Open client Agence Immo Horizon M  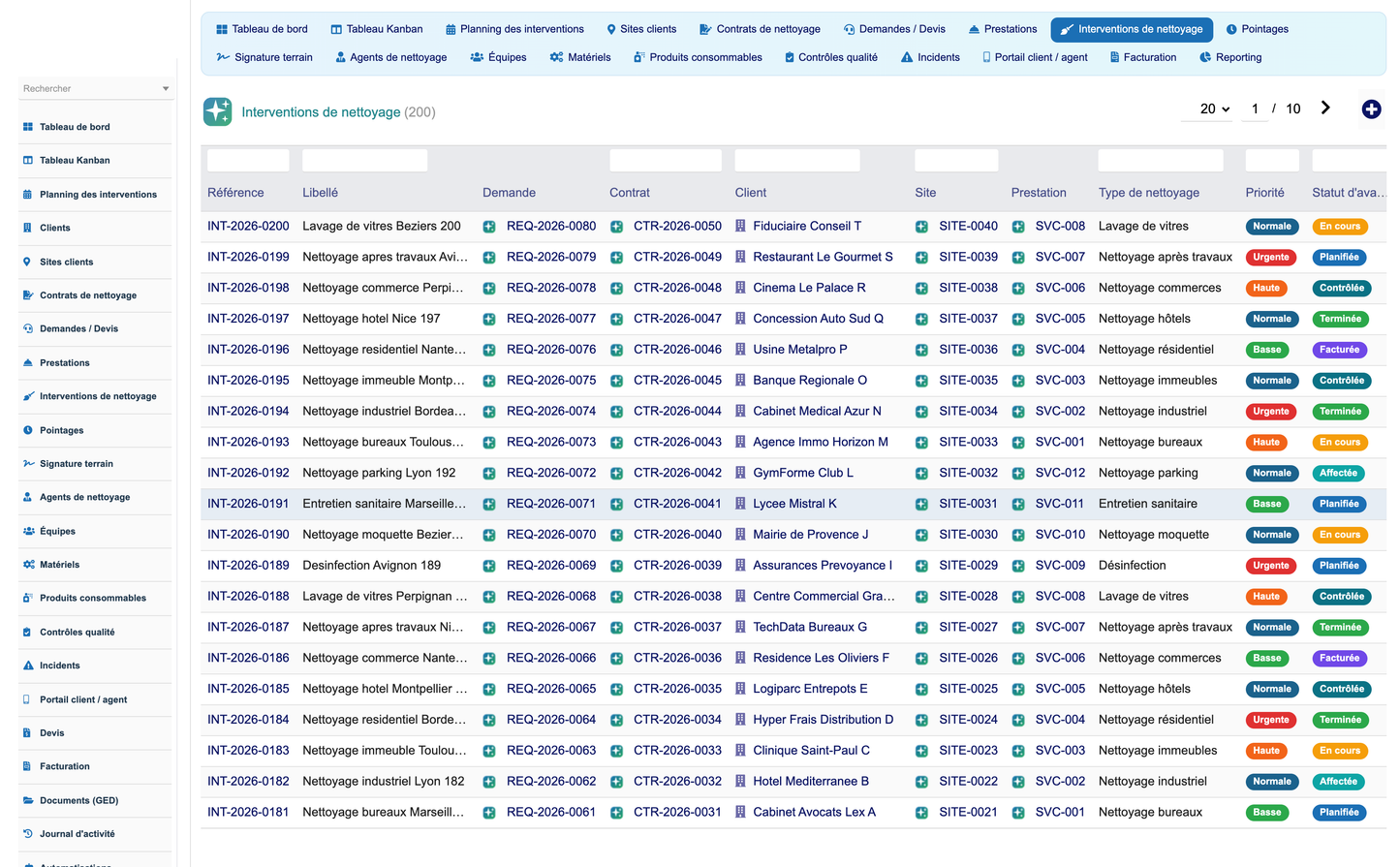pos(821,443)
